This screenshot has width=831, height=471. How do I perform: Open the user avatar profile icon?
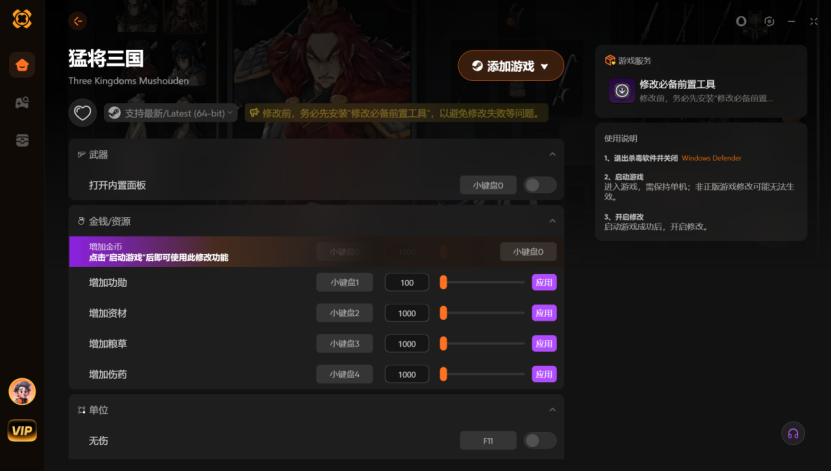click(x=22, y=392)
